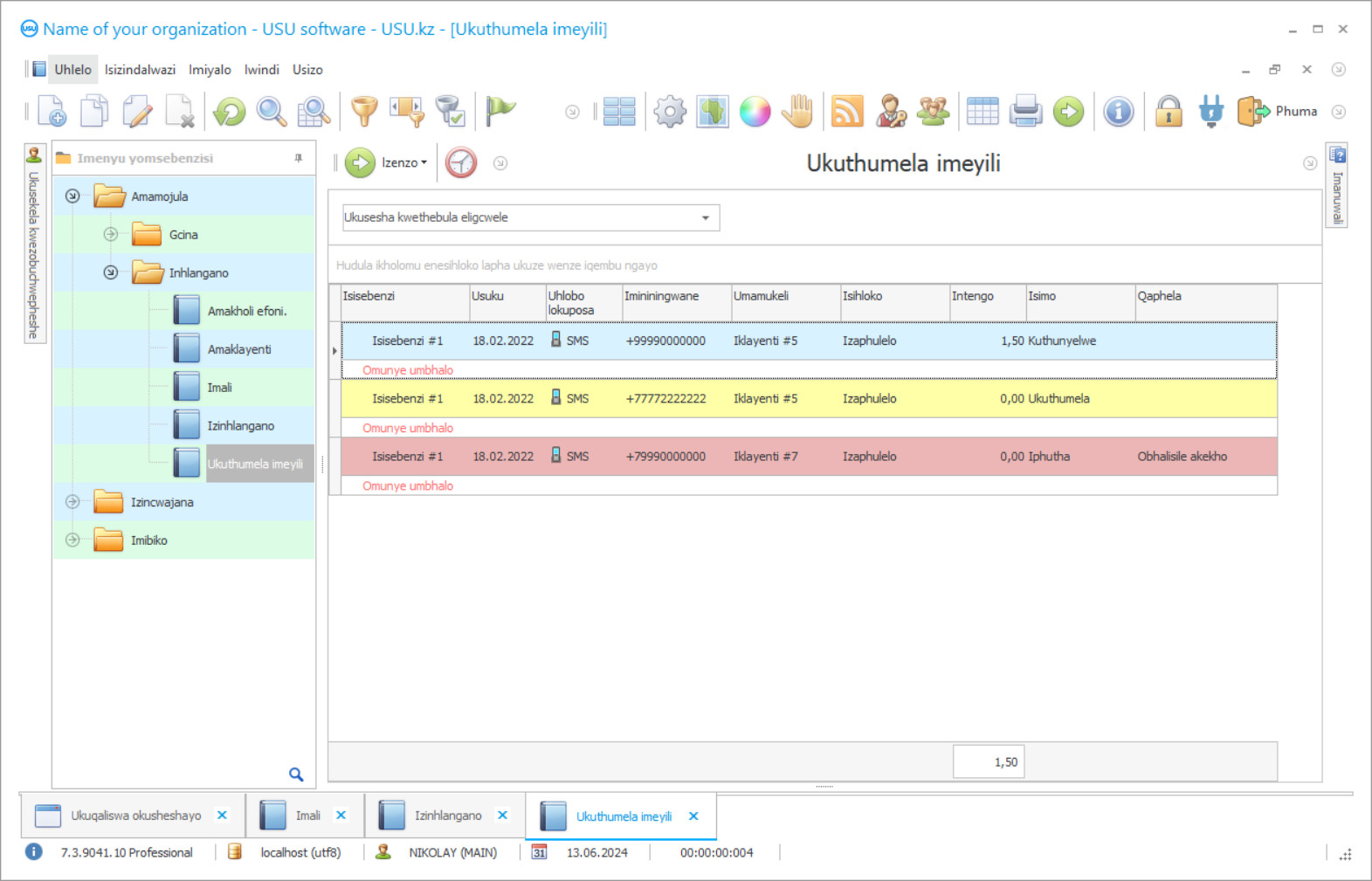Click the funnel filter icon
Screen dimensions: 1372x881
coord(364,112)
